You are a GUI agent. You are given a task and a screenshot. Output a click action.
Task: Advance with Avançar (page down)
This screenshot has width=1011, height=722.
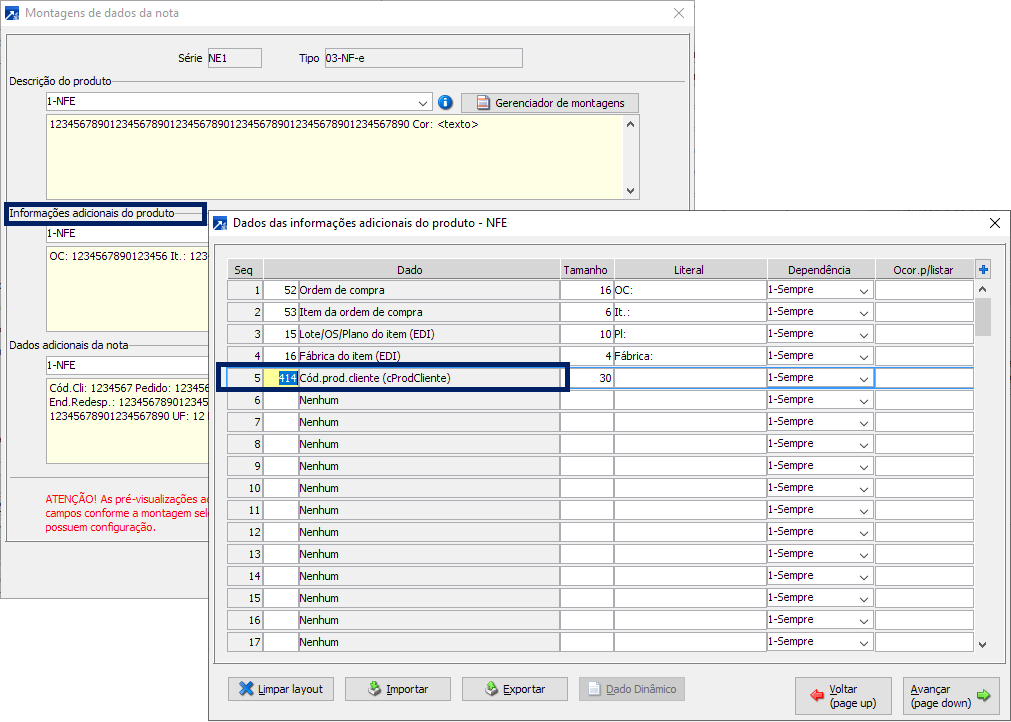pos(949,696)
